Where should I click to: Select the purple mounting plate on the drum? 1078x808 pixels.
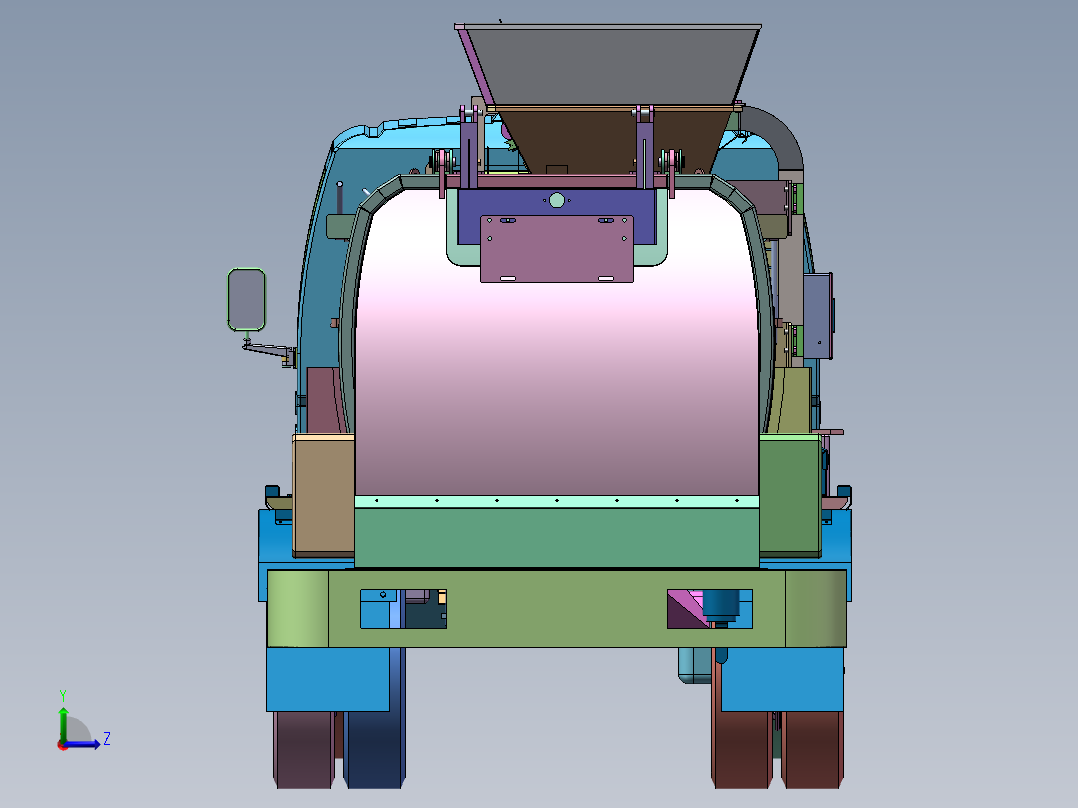(x=557, y=249)
